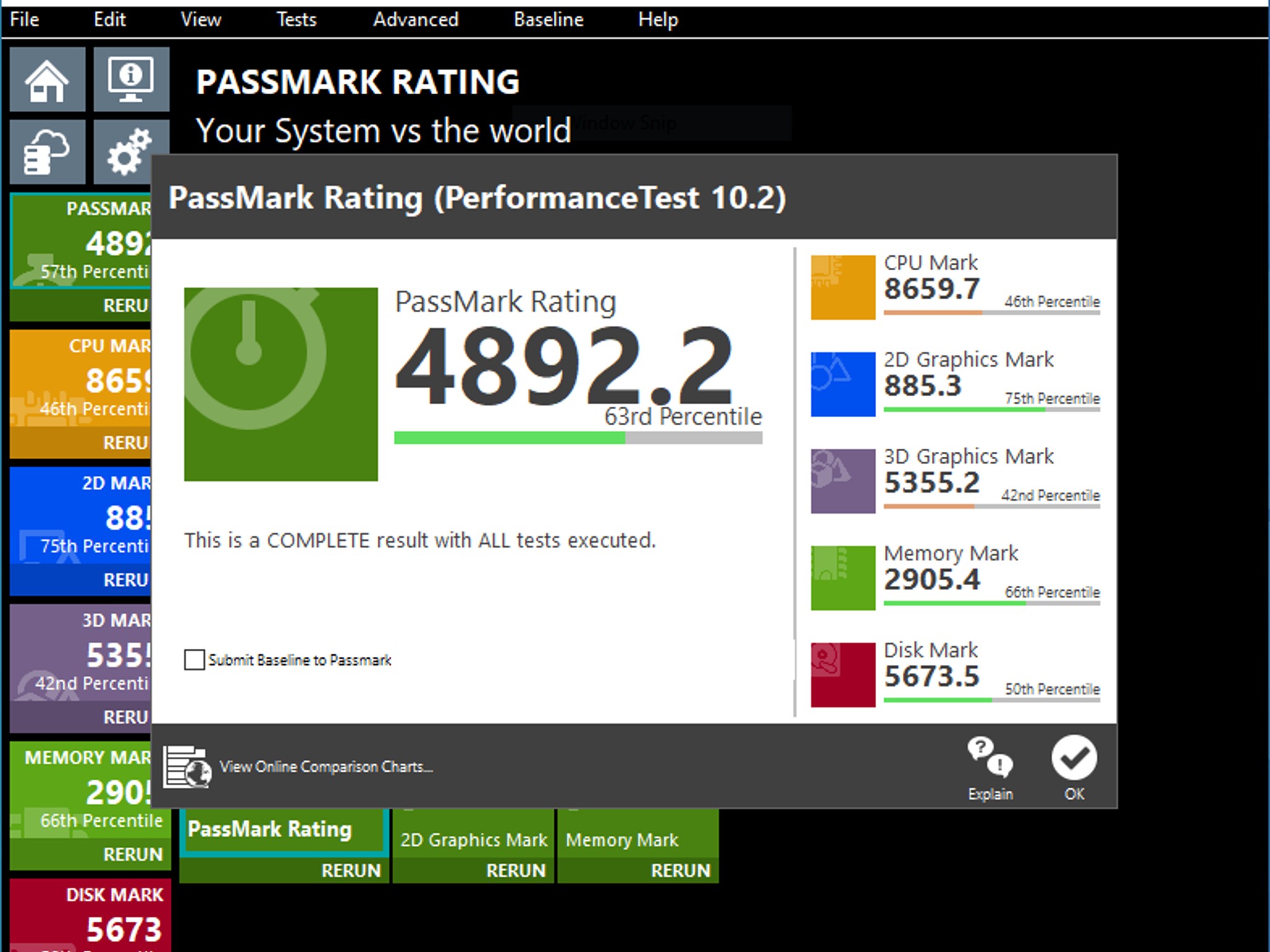Open the settings gears icon
This screenshot has height=952, width=1270.
pos(123,152)
